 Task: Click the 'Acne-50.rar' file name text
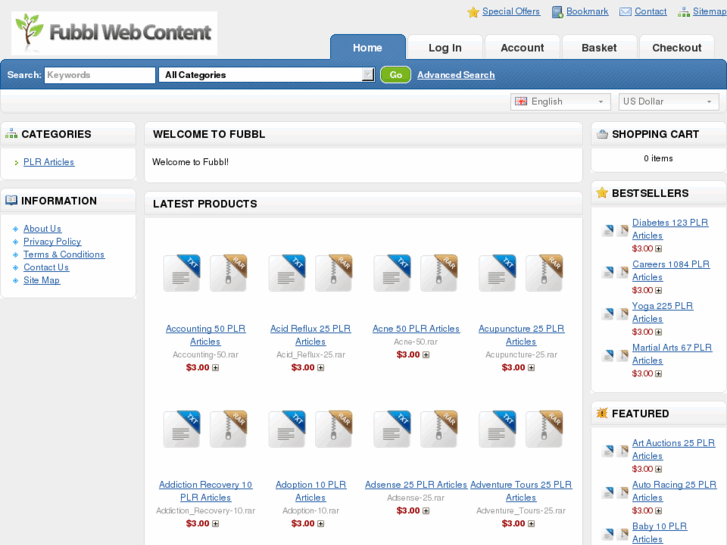[415, 342]
